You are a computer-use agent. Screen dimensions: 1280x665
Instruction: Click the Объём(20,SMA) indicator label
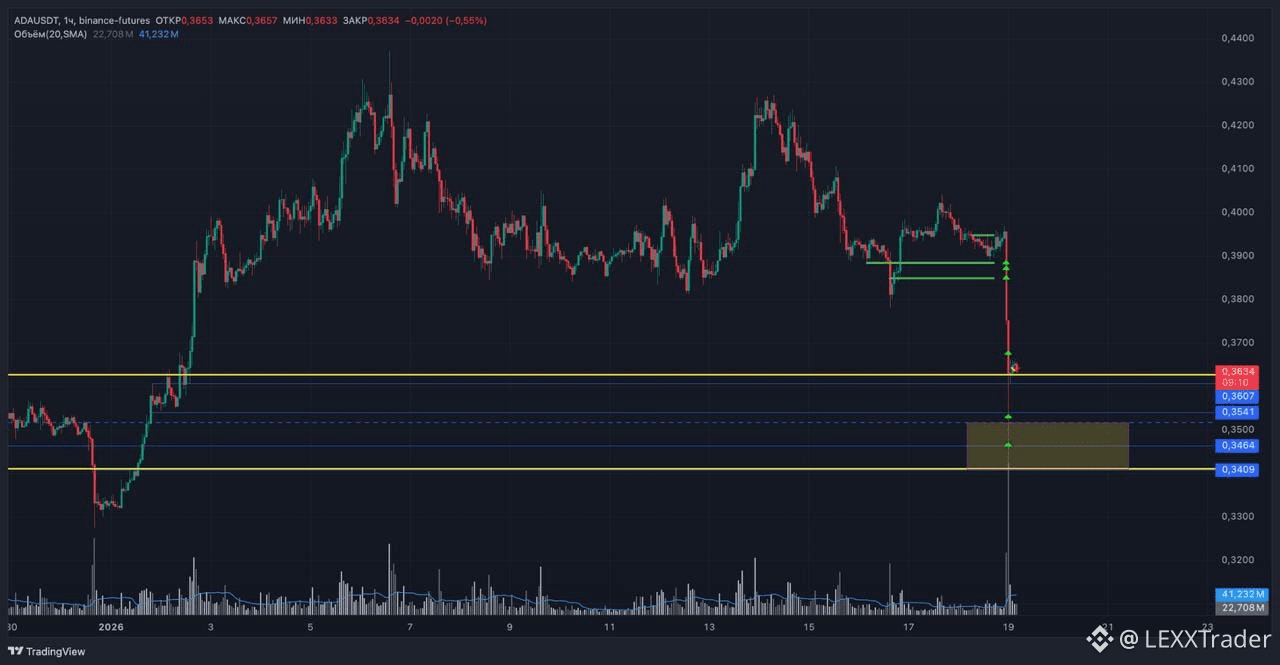coord(51,34)
